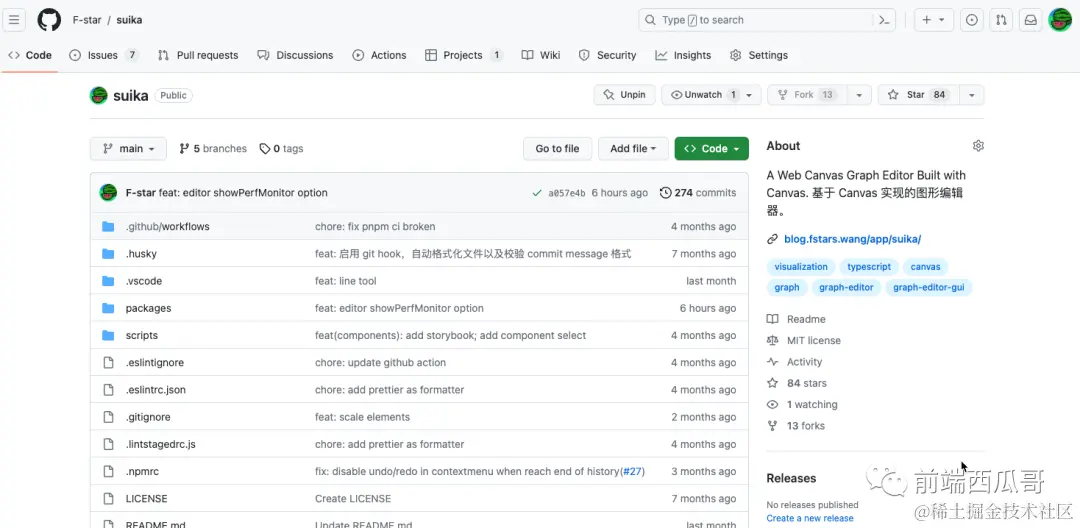Open the pull requests header icon
Screen dimensions: 1080x528
[1001, 20]
